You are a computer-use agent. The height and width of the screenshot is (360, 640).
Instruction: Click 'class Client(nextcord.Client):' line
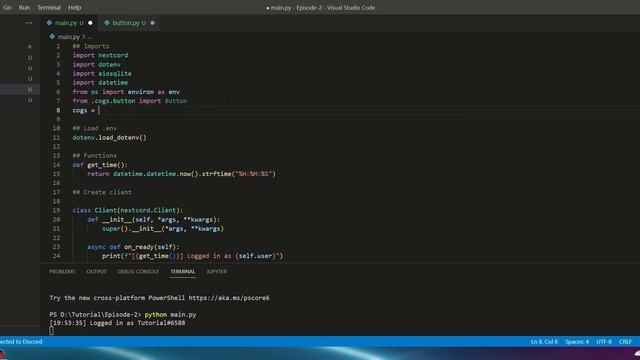click(x=128, y=210)
